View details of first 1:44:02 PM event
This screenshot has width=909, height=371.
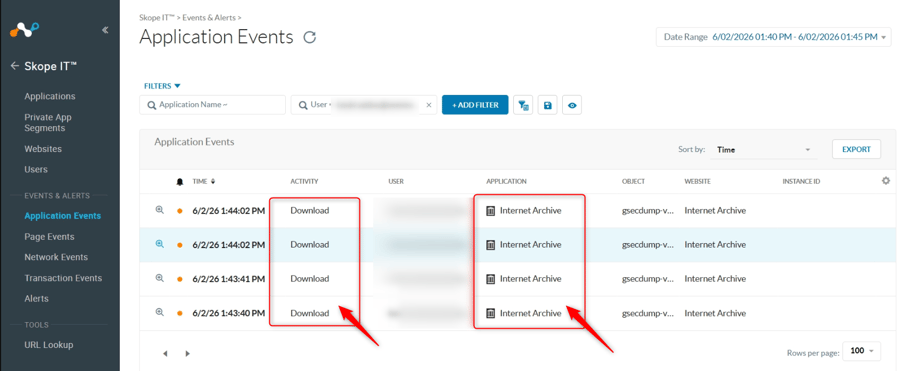point(160,210)
